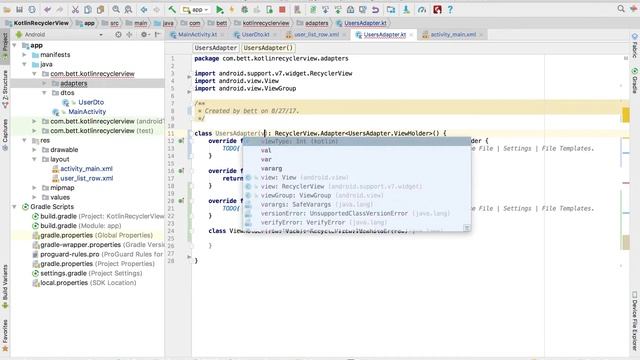Viewport: 640px width, 360px height.
Task: Click the Save All toolbar icon
Action: coord(19,9)
